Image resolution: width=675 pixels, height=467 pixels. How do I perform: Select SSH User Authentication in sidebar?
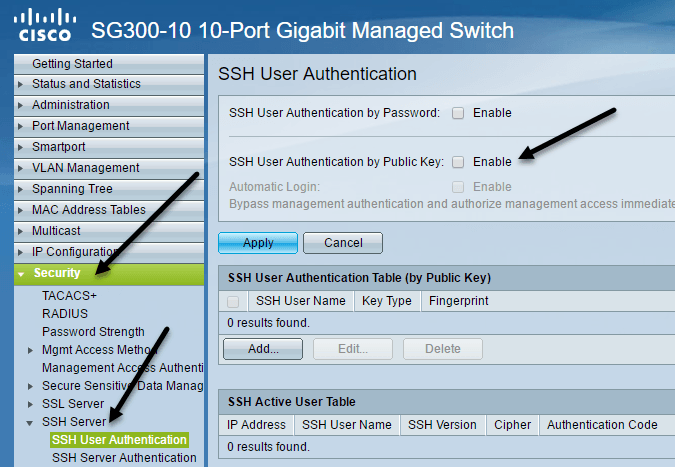point(119,440)
